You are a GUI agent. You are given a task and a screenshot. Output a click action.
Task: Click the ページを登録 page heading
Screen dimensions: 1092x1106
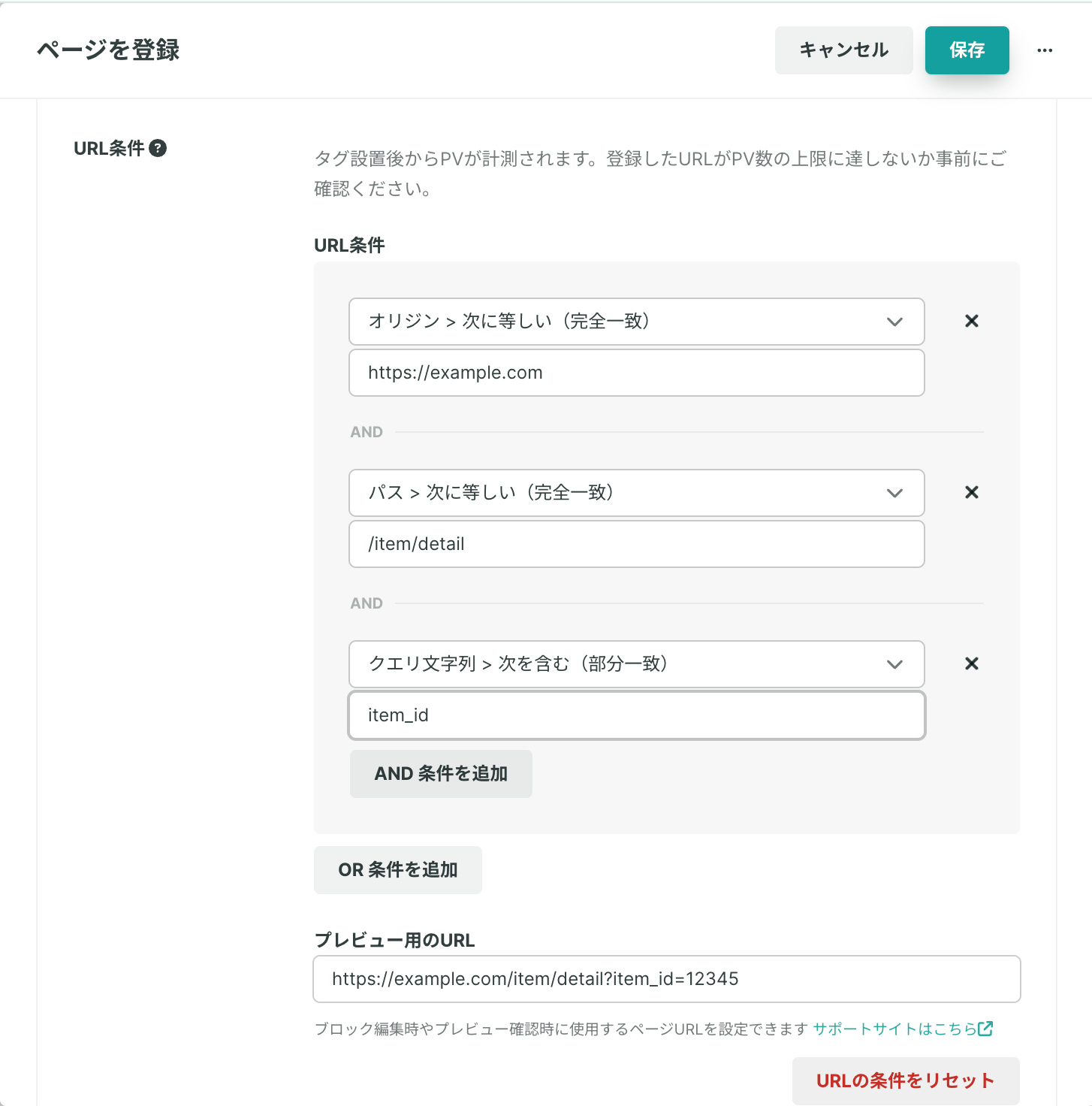click(x=108, y=50)
